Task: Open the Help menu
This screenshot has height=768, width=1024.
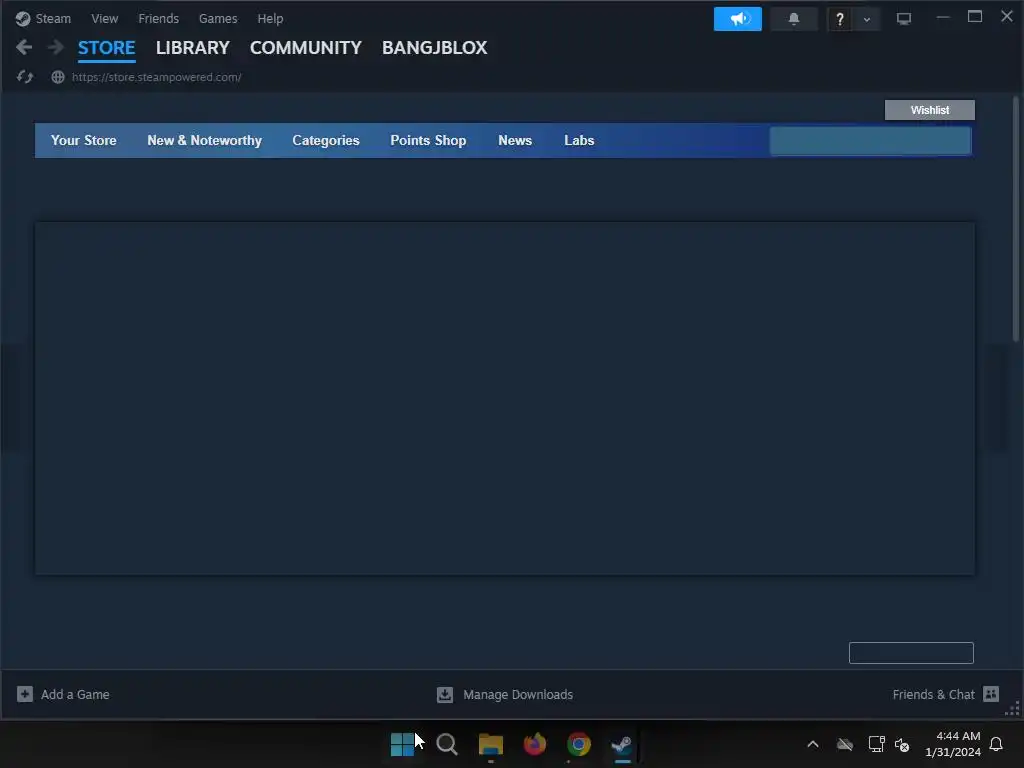Action: 270,18
